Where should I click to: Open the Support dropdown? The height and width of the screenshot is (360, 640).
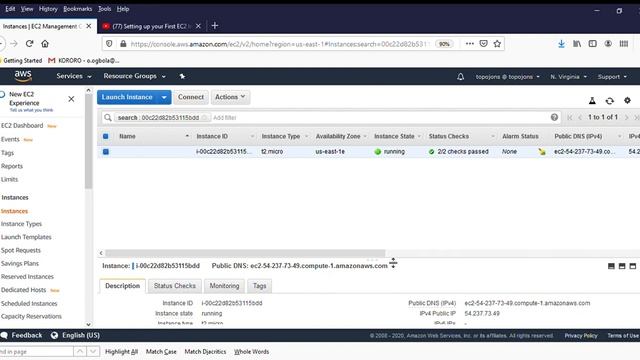(x=612, y=76)
